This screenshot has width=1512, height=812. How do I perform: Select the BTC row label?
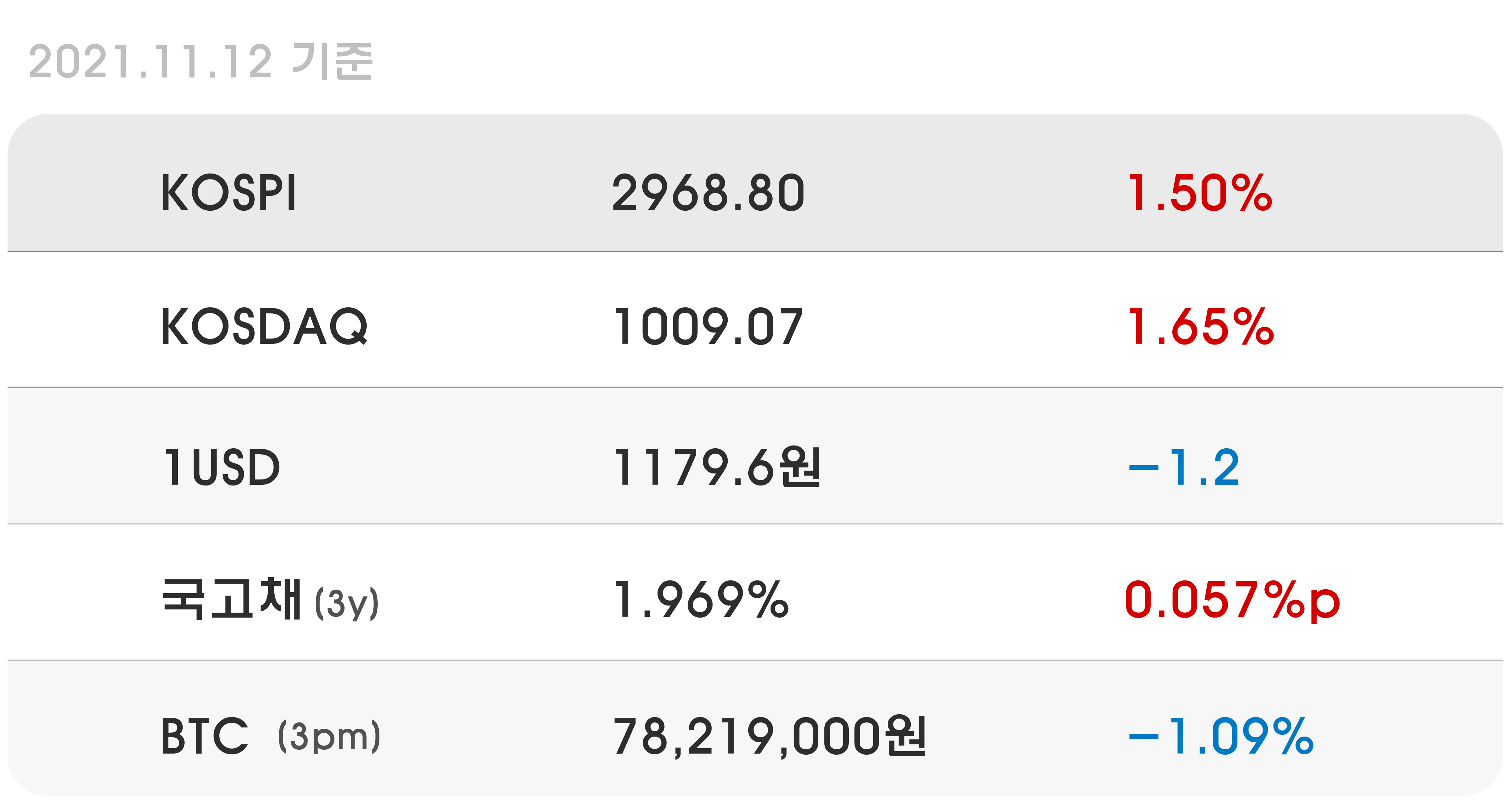click(x=204, y=736)
